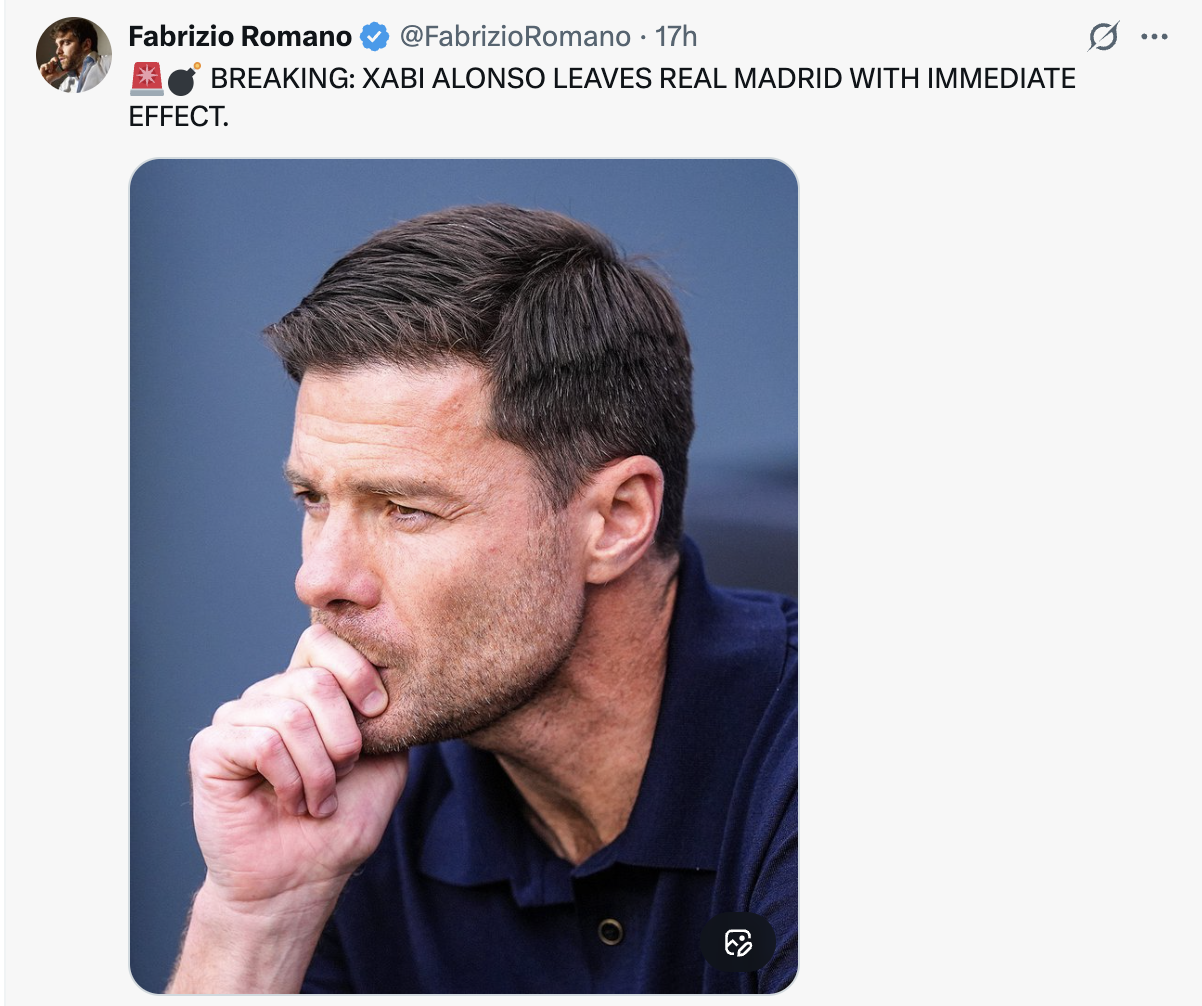This screenshot has width=1202, height=1006.
Task: Open Fabrizio Romano's profile avatar
Action: 74,55
